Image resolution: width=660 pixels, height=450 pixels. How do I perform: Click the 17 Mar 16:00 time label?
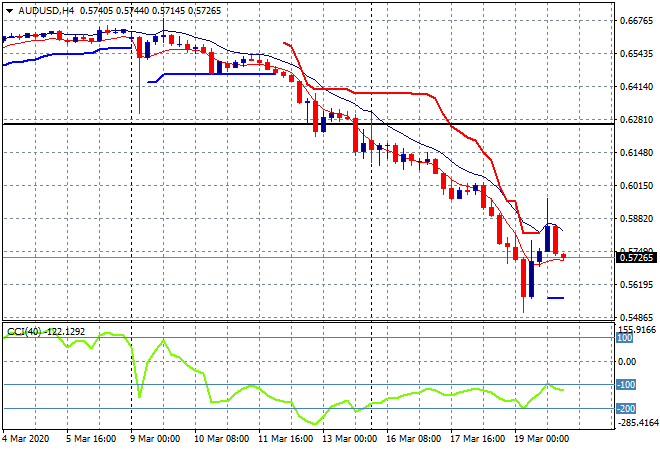(x=477, y=439)
